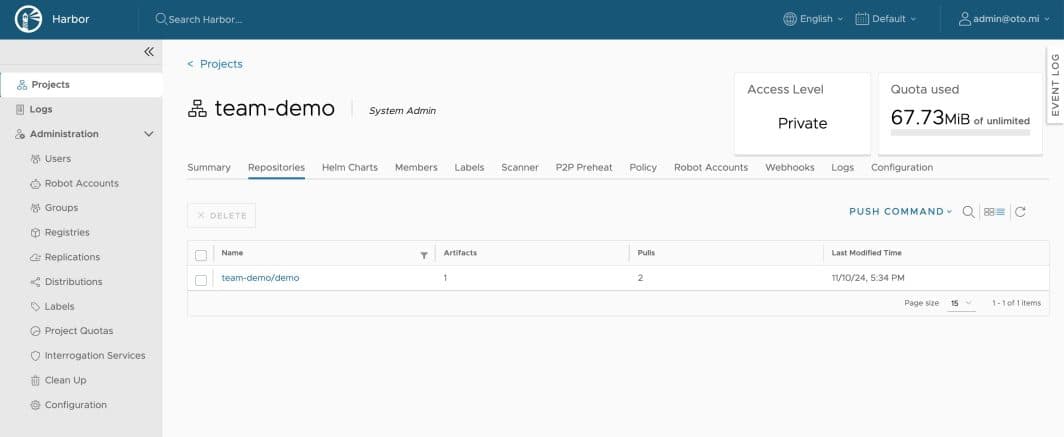Open the Default theme dropdown

click(x=886, y=19)
